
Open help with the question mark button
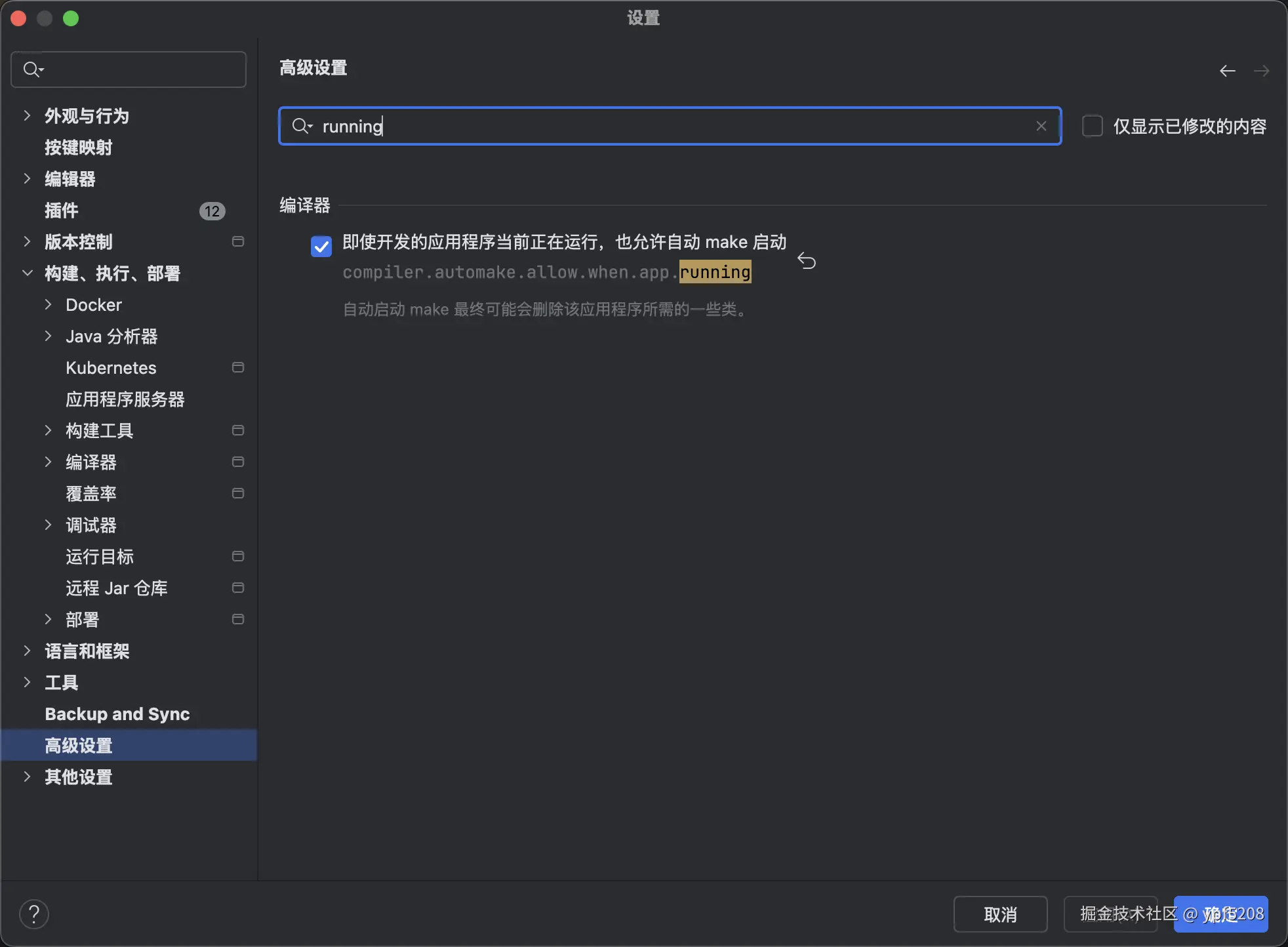pyautogui.click(x=34, y=914)
